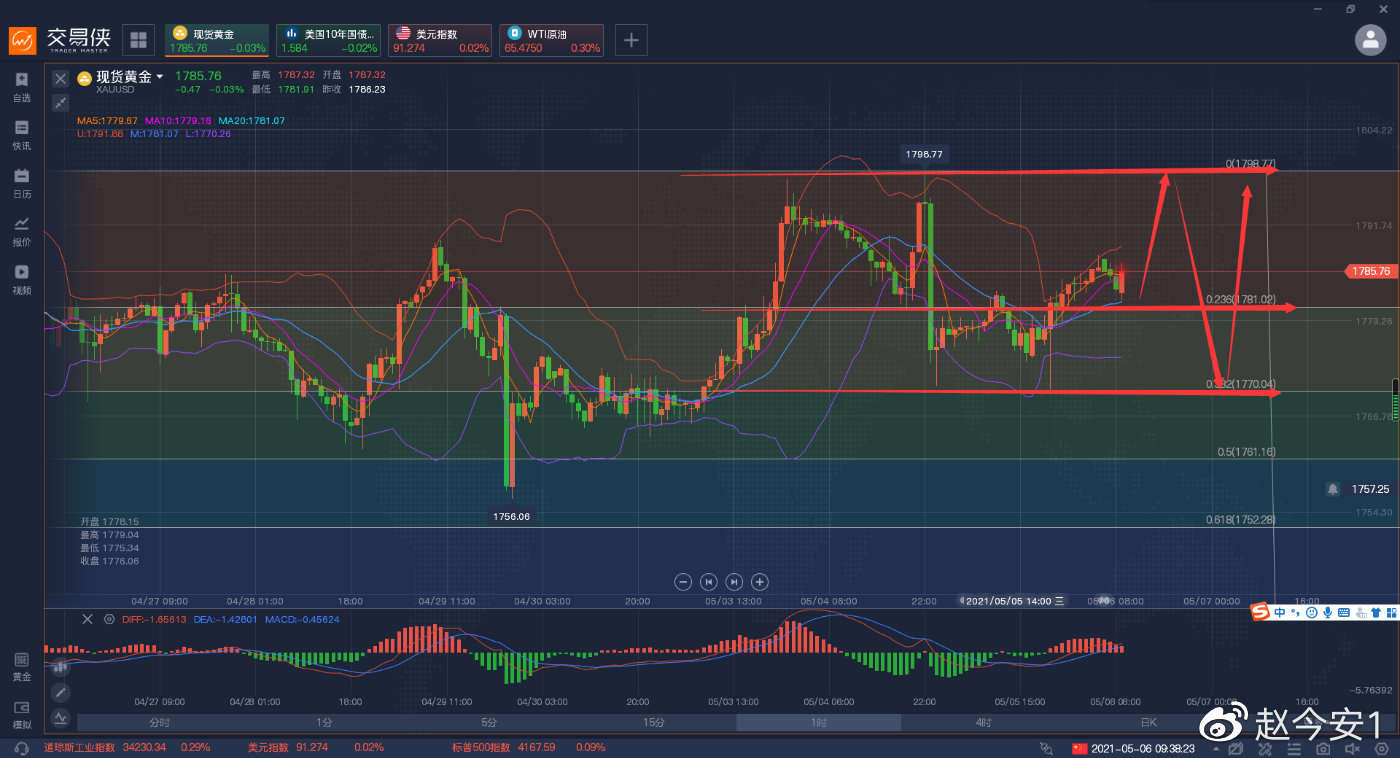Zoom out the chart with minus button
Image resolution: width=1400 pixels, height=758 pixels.
click(683, 581)
